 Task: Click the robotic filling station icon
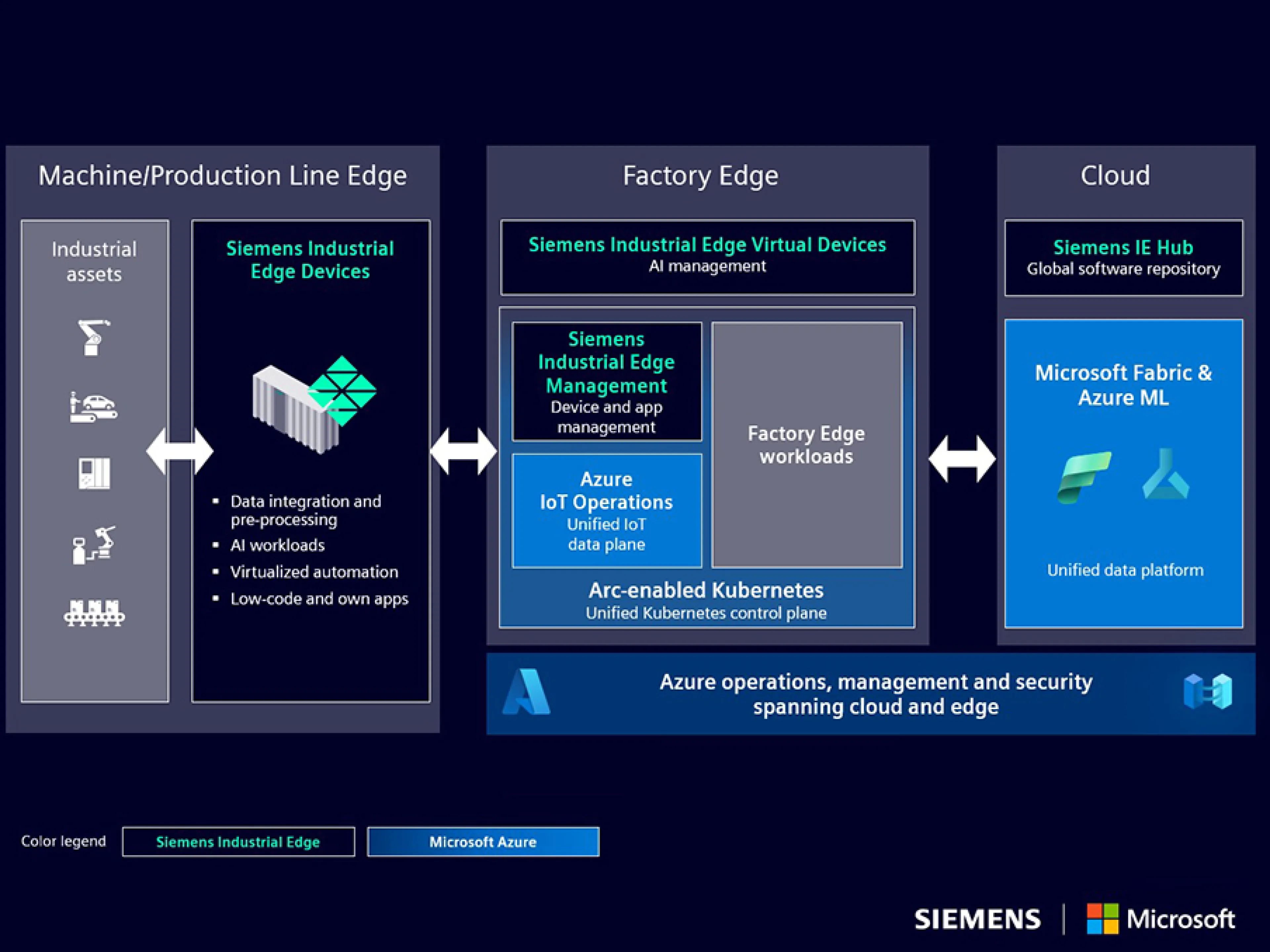94,545
